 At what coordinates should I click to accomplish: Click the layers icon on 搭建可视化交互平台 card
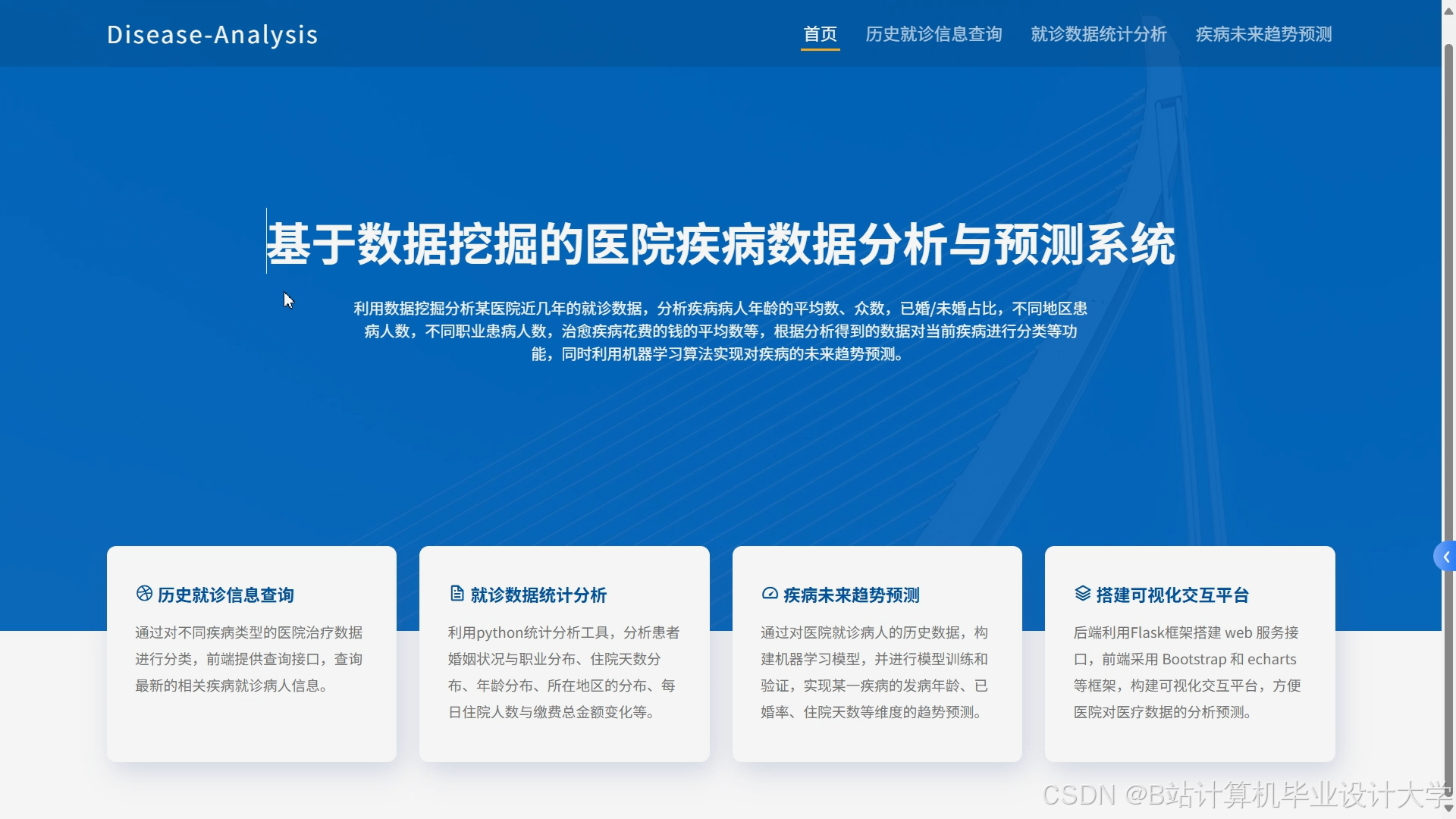click(x=1082, y=595)
